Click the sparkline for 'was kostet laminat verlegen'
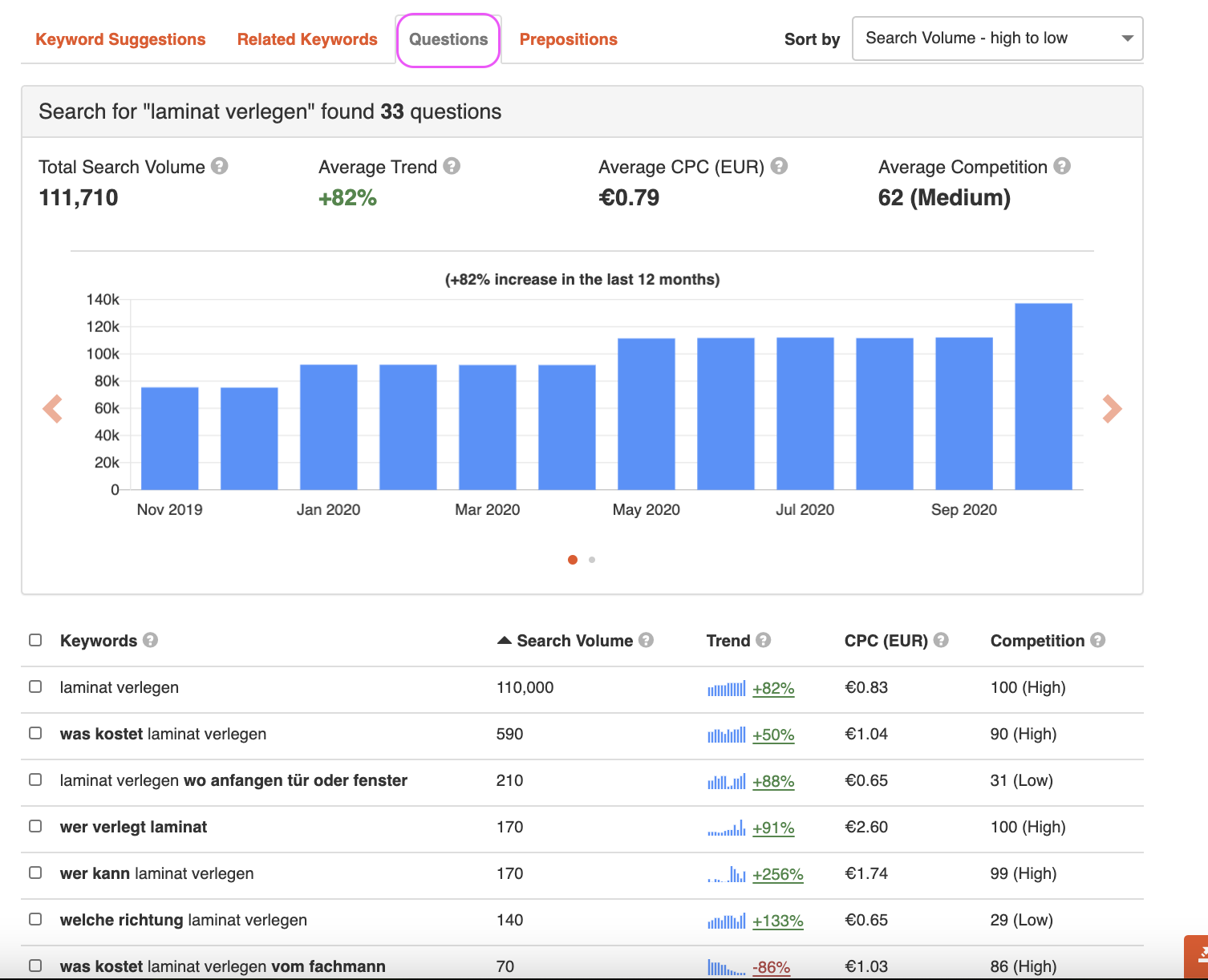This screenshot has width=1208, height=980. pos(727,735)
